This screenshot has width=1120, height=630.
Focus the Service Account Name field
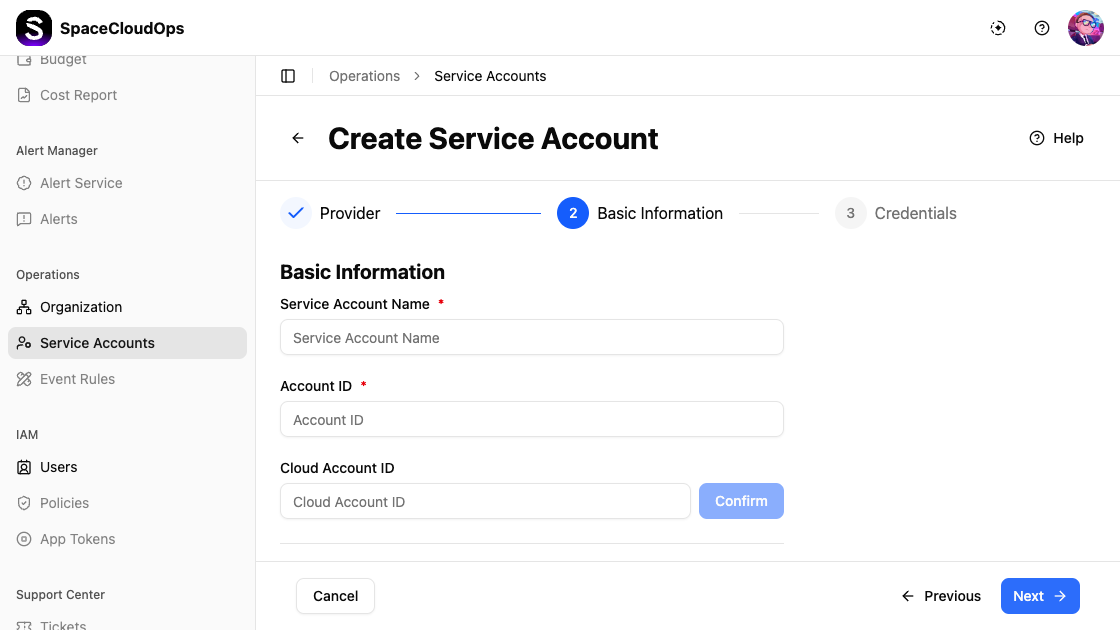[x=531, y=338]
